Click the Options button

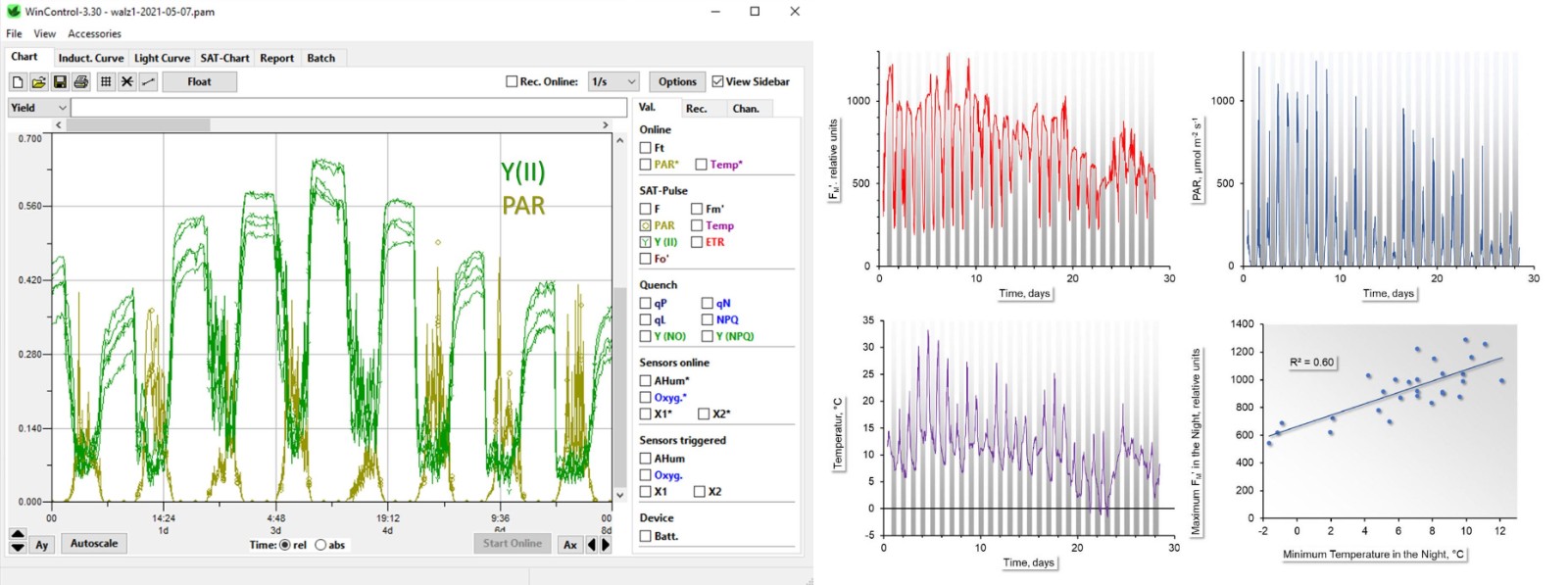point(677,81)
